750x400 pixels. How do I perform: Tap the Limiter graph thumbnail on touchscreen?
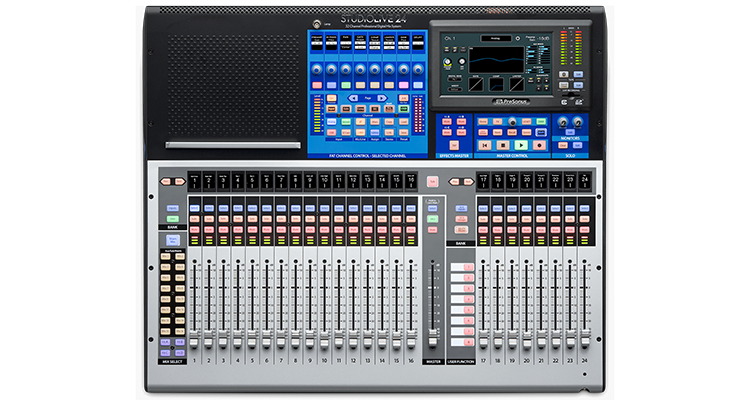point(517,84)
